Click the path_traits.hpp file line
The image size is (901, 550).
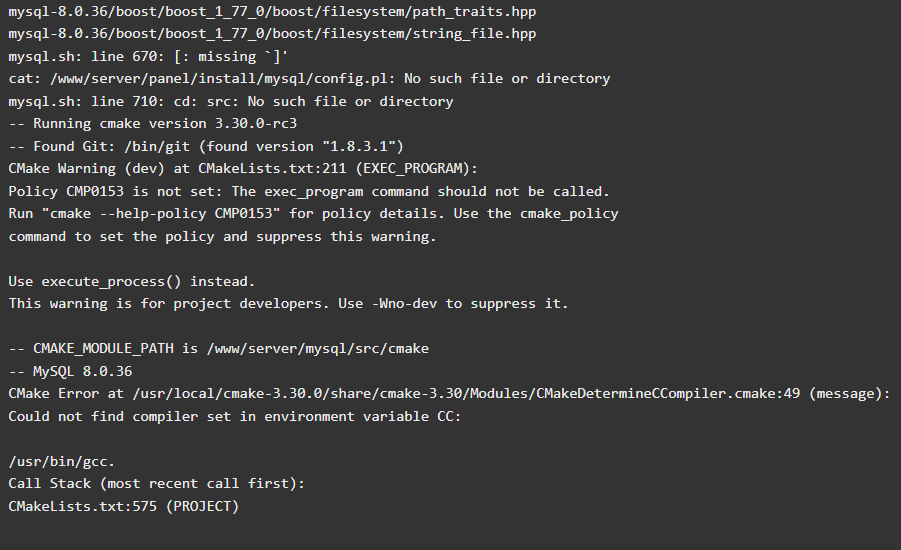click(272, 11)
